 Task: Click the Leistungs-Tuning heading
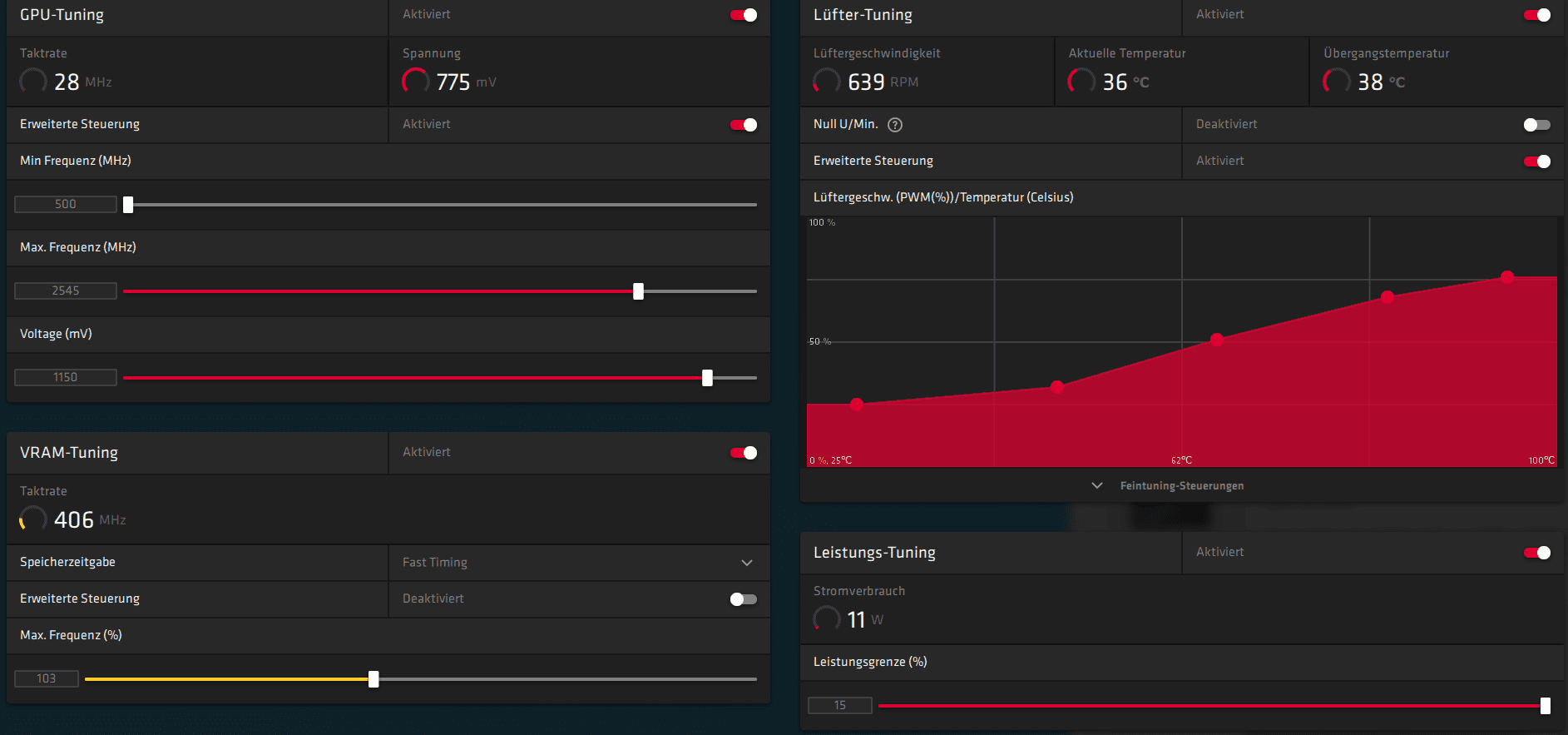(874, 553)
